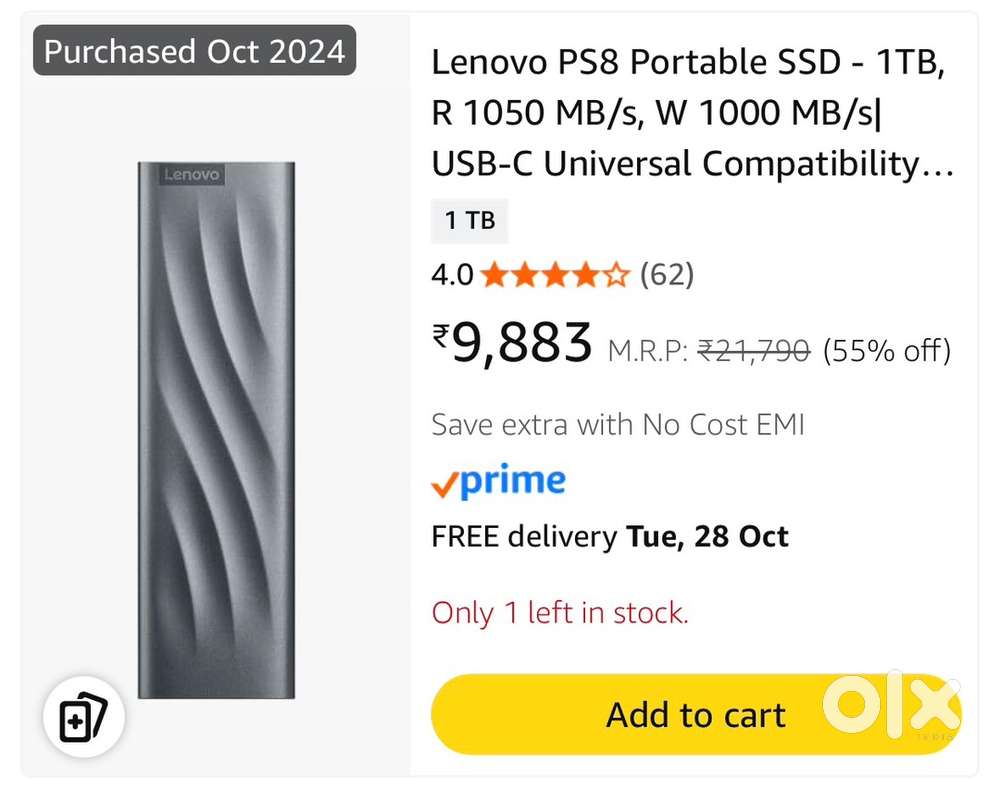The width and height of the screenshot is (1000, 789).
Task: Click the struck-through M.R.P. ₹21,790
Action: tap(753, 351)
